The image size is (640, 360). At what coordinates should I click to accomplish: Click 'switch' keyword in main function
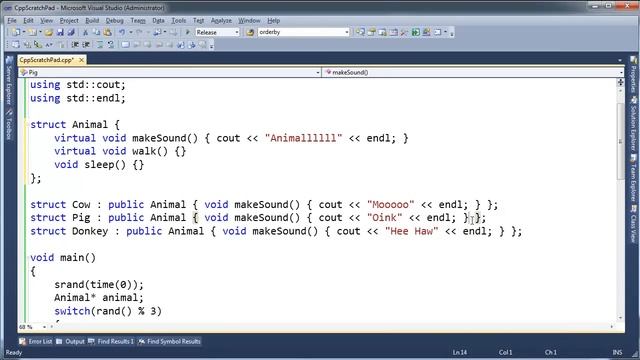coord(72,311)
